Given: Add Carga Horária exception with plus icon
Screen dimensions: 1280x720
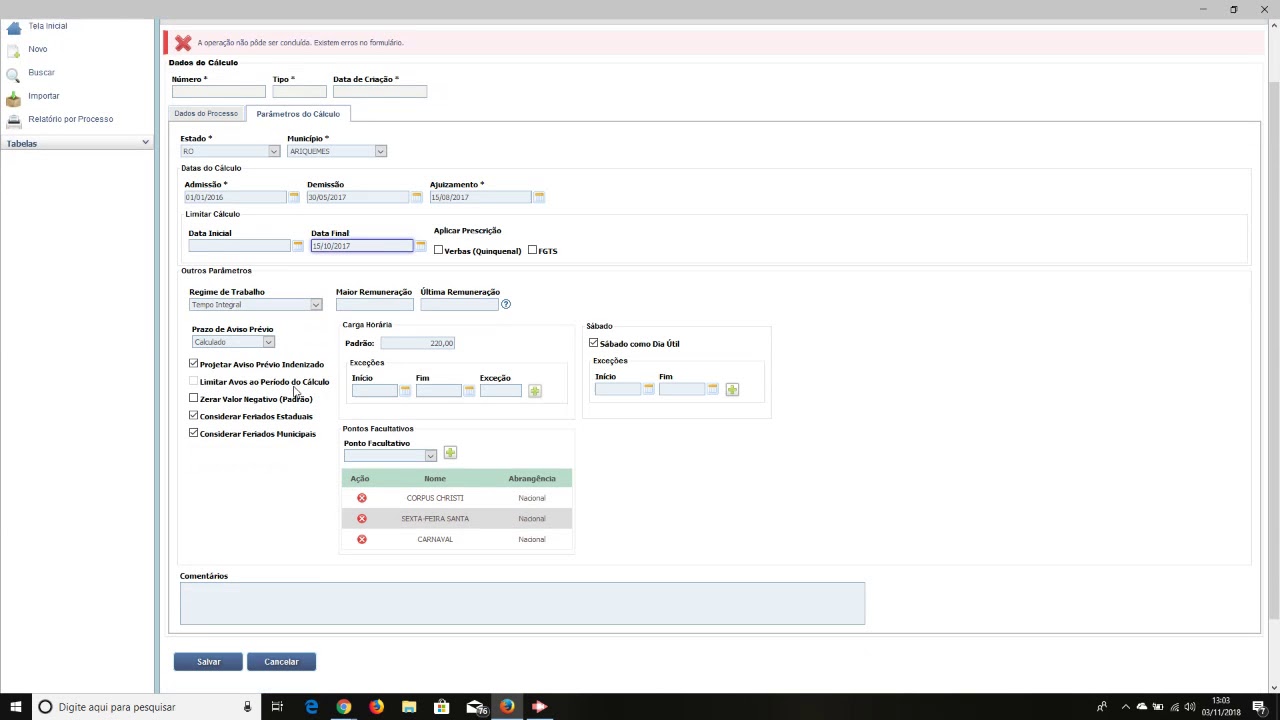Looking at the screenshot, I should 535,391.
